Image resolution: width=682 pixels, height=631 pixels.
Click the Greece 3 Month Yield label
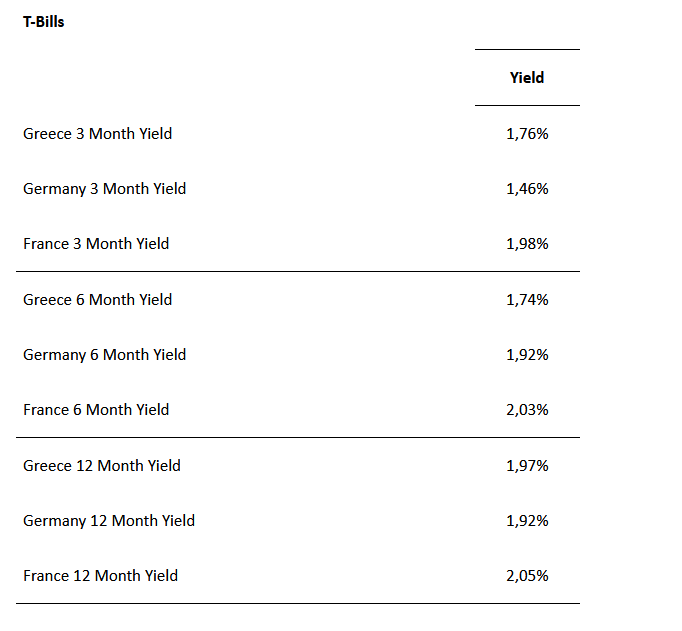97,133
